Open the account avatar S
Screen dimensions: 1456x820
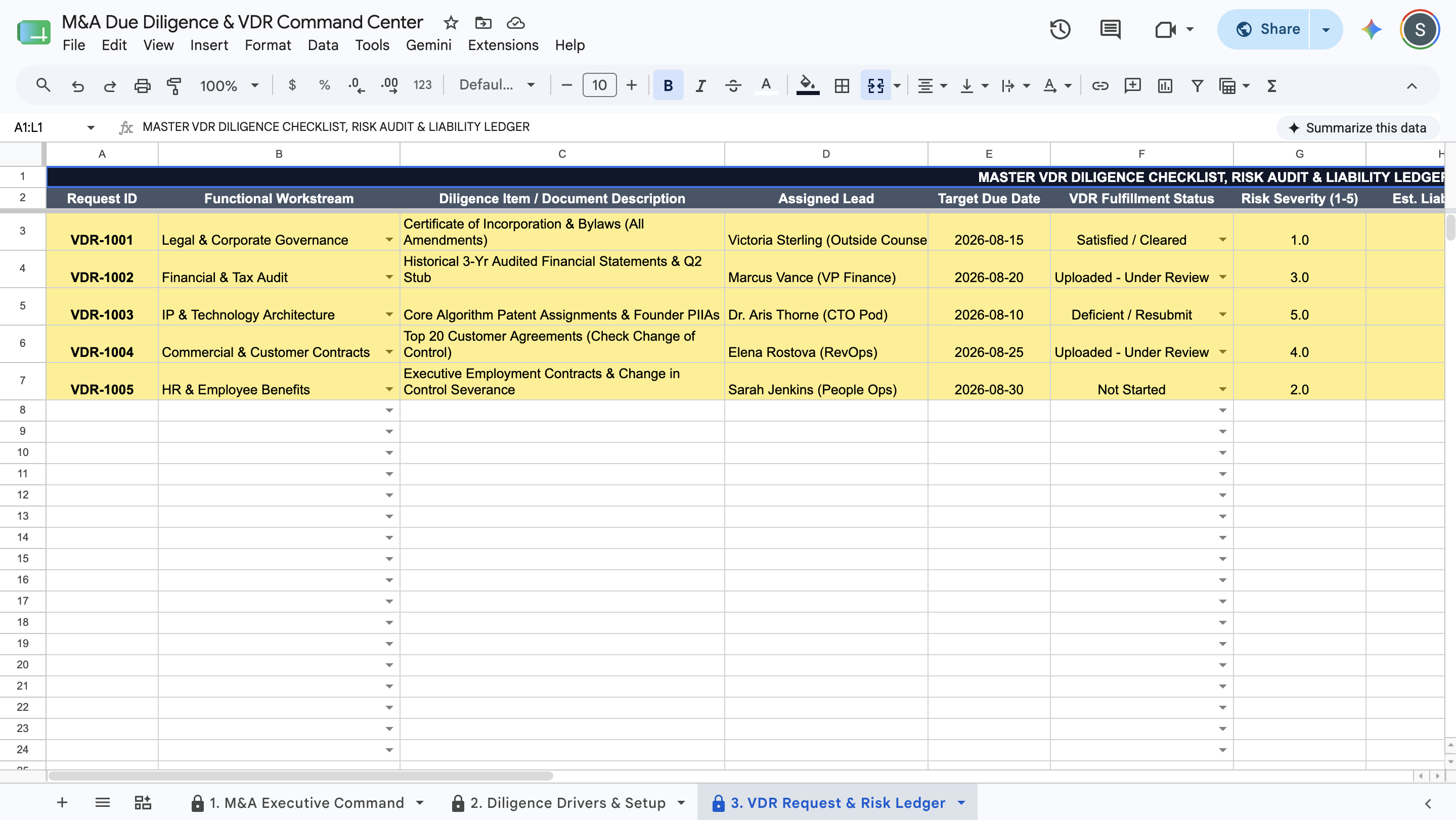tap(1419, 29)
